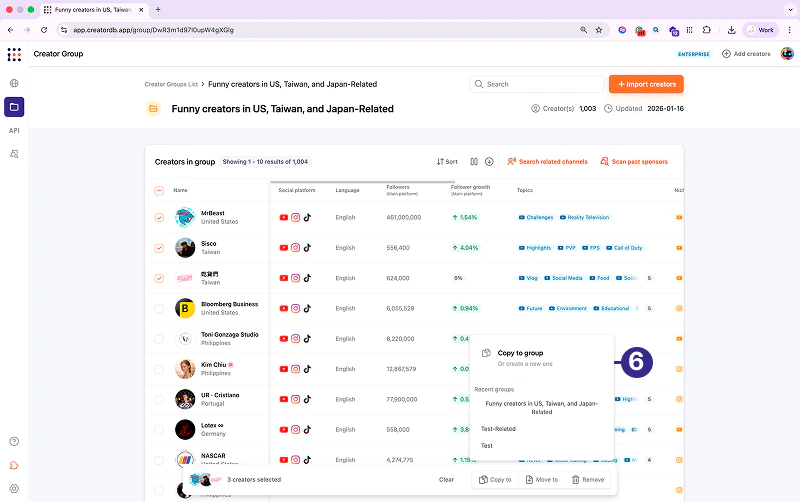Uncheck the Sisco row checkbox
Image resolution: width=800 pixels, height=502 pixels.
coord(159,248)
